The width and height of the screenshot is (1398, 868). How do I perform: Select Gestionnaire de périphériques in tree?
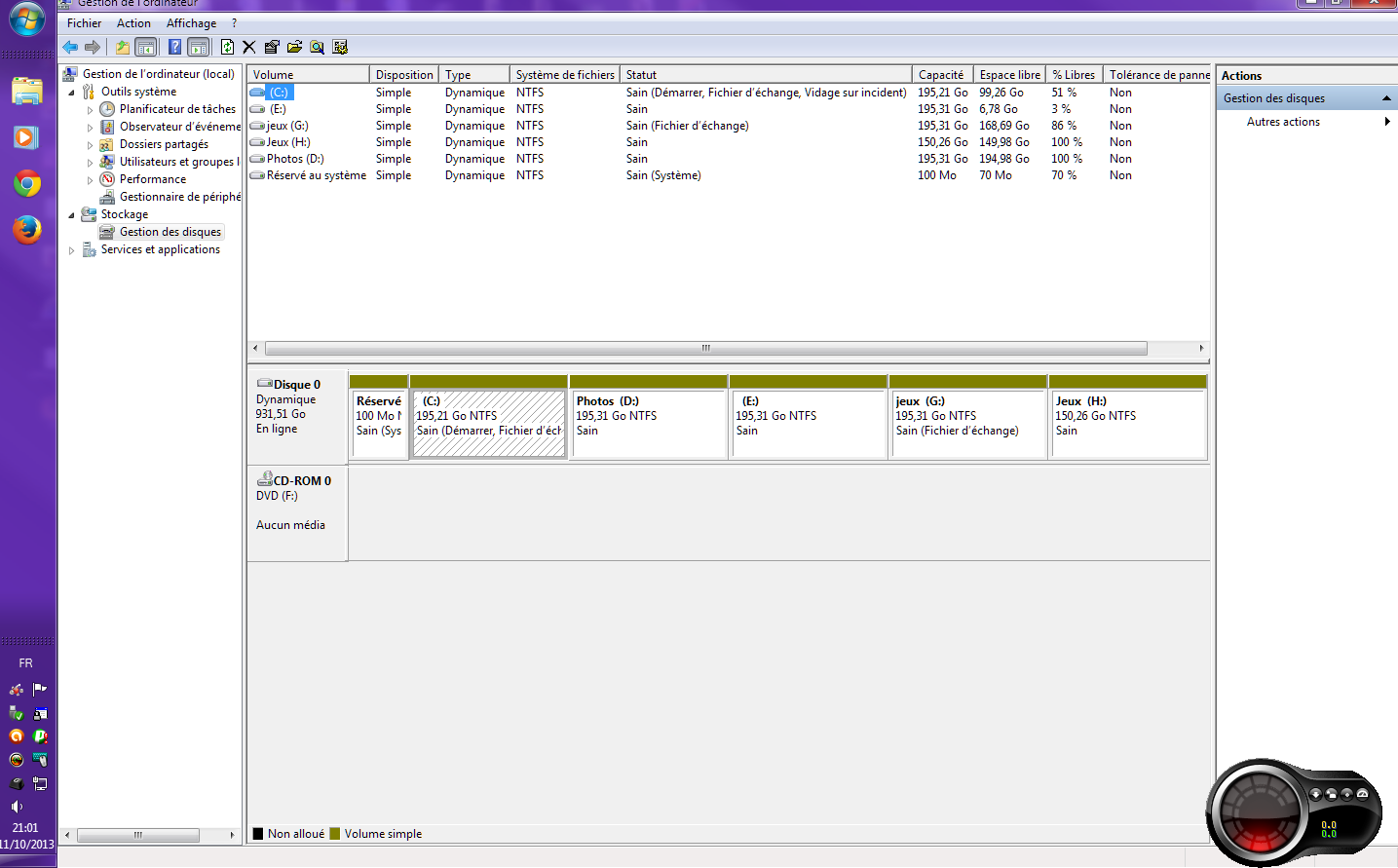[179, 197]
